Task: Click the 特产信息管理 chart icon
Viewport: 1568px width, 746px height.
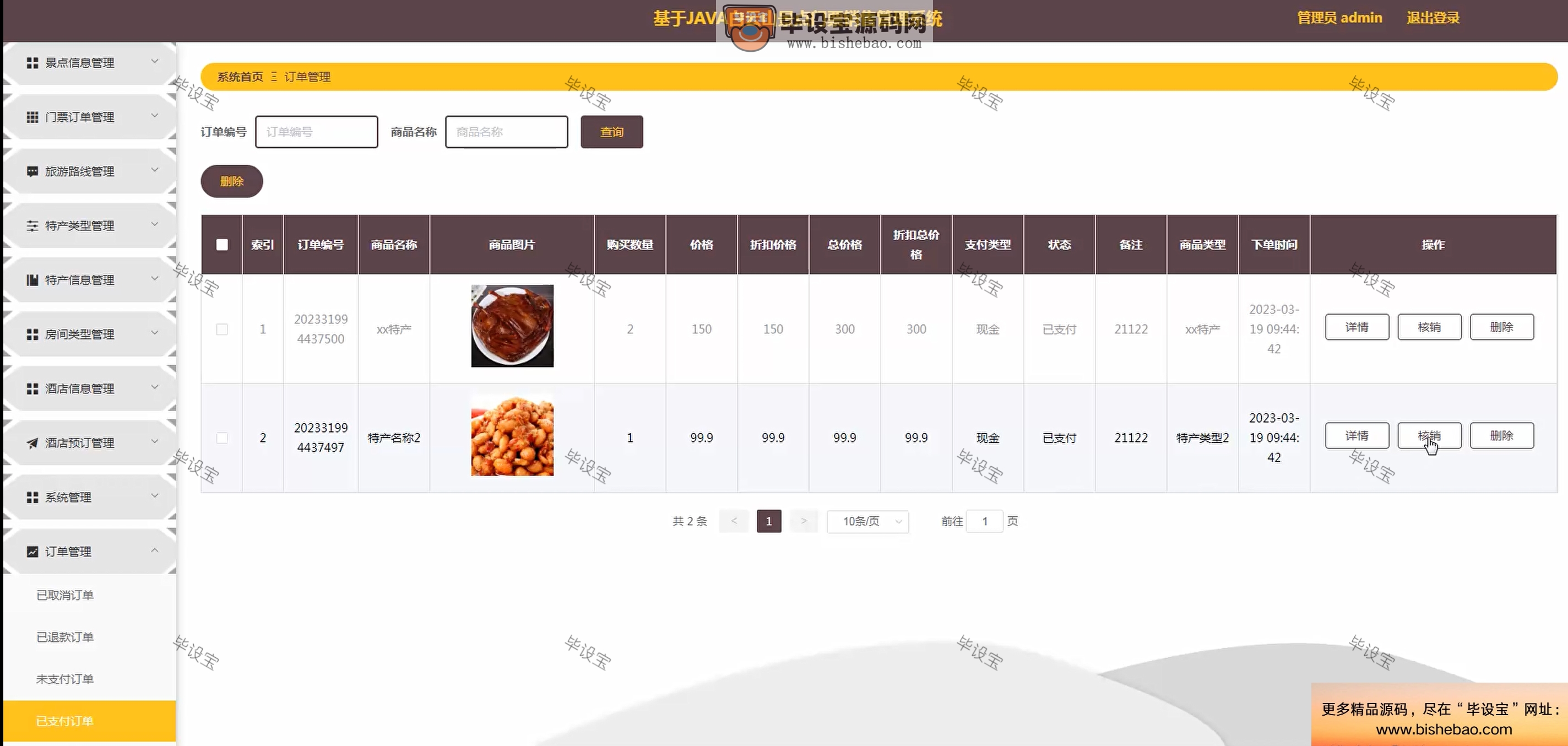Action: click(x=32, y=279)
